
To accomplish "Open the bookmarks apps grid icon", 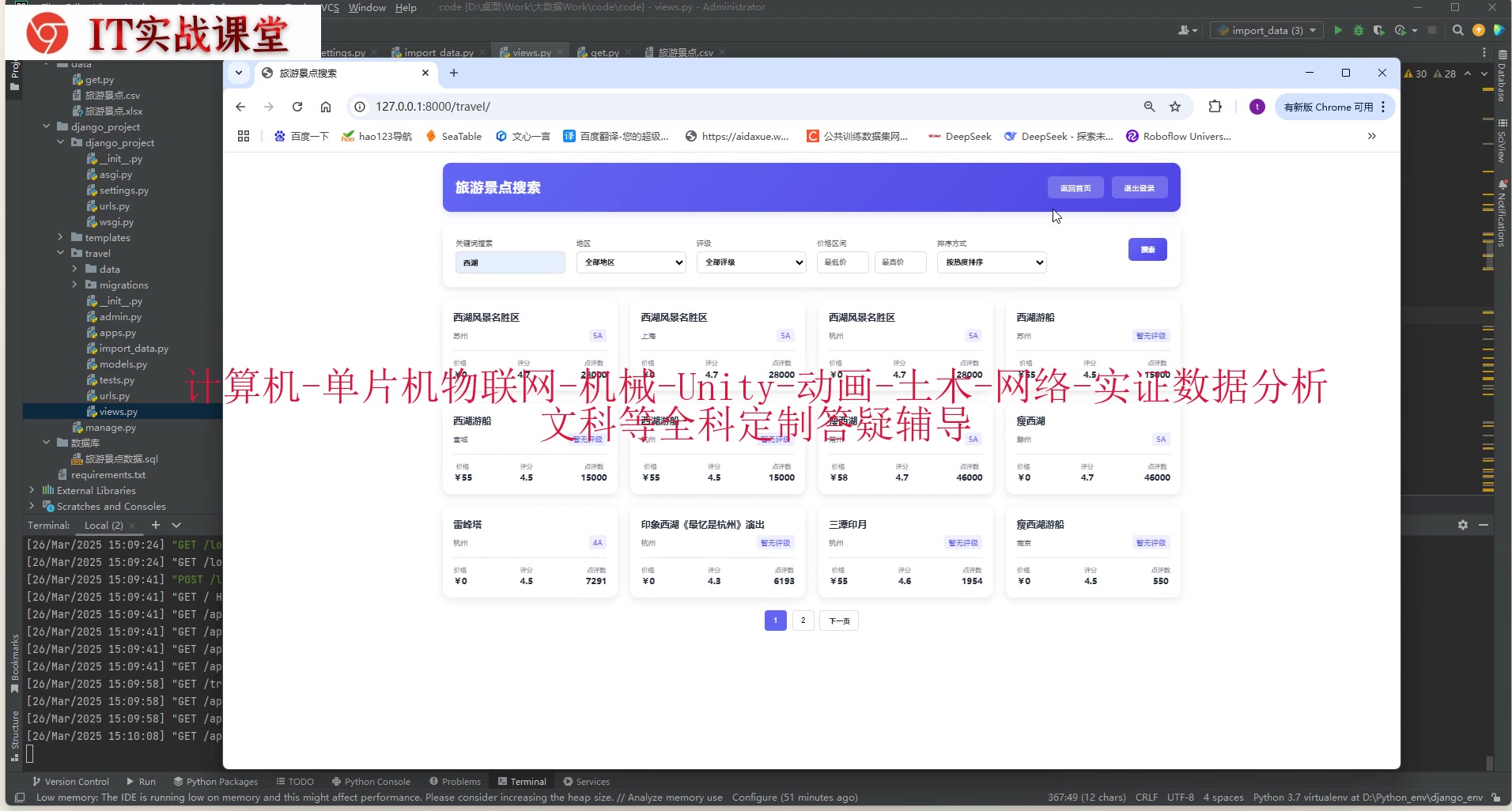I will pos(244,136).
